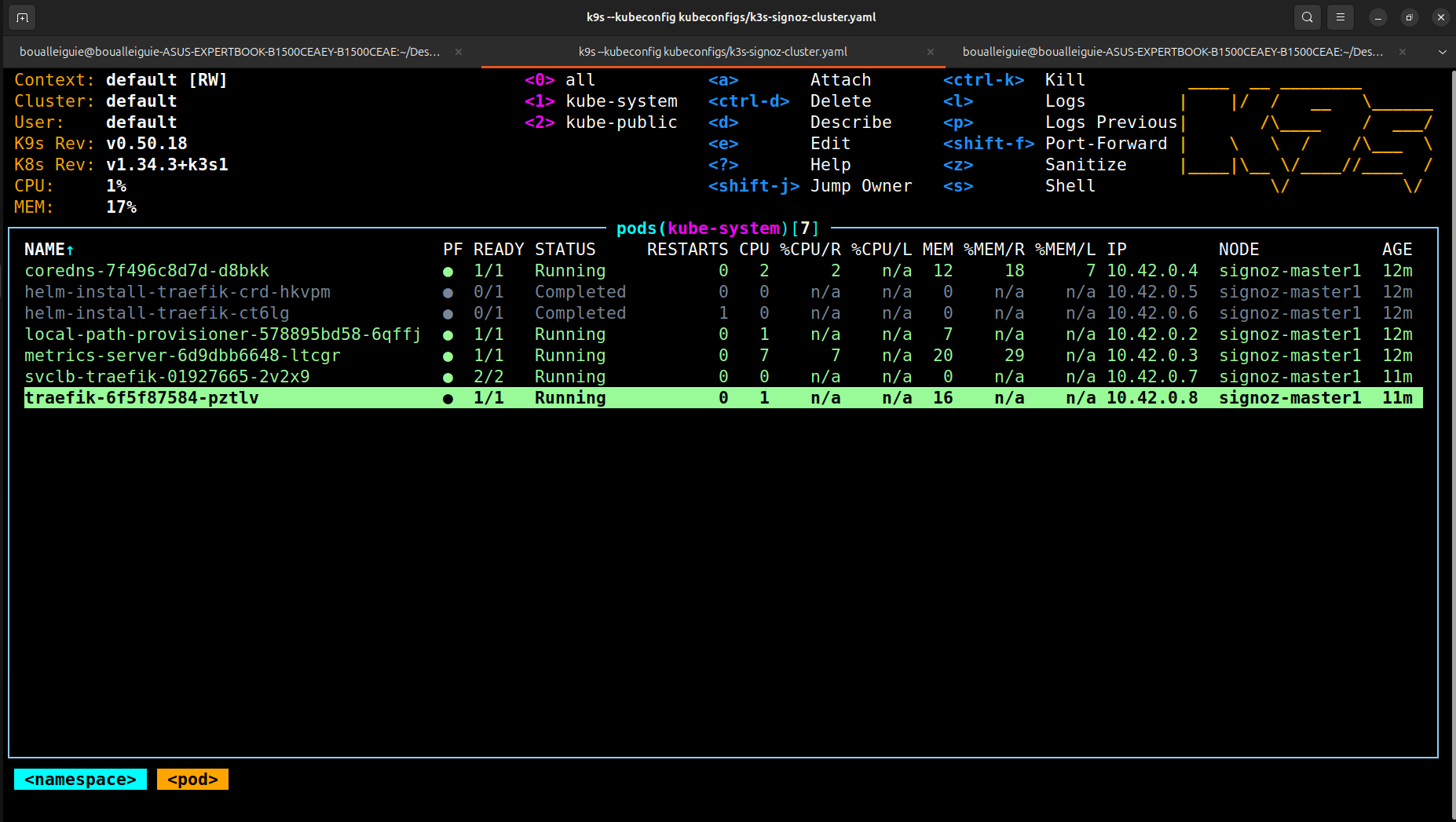Image resolution: width=1456 pixels, height=822 pixels.
Task: Switch to the k9s kubeconfig tab
Action: click(712, 52)
